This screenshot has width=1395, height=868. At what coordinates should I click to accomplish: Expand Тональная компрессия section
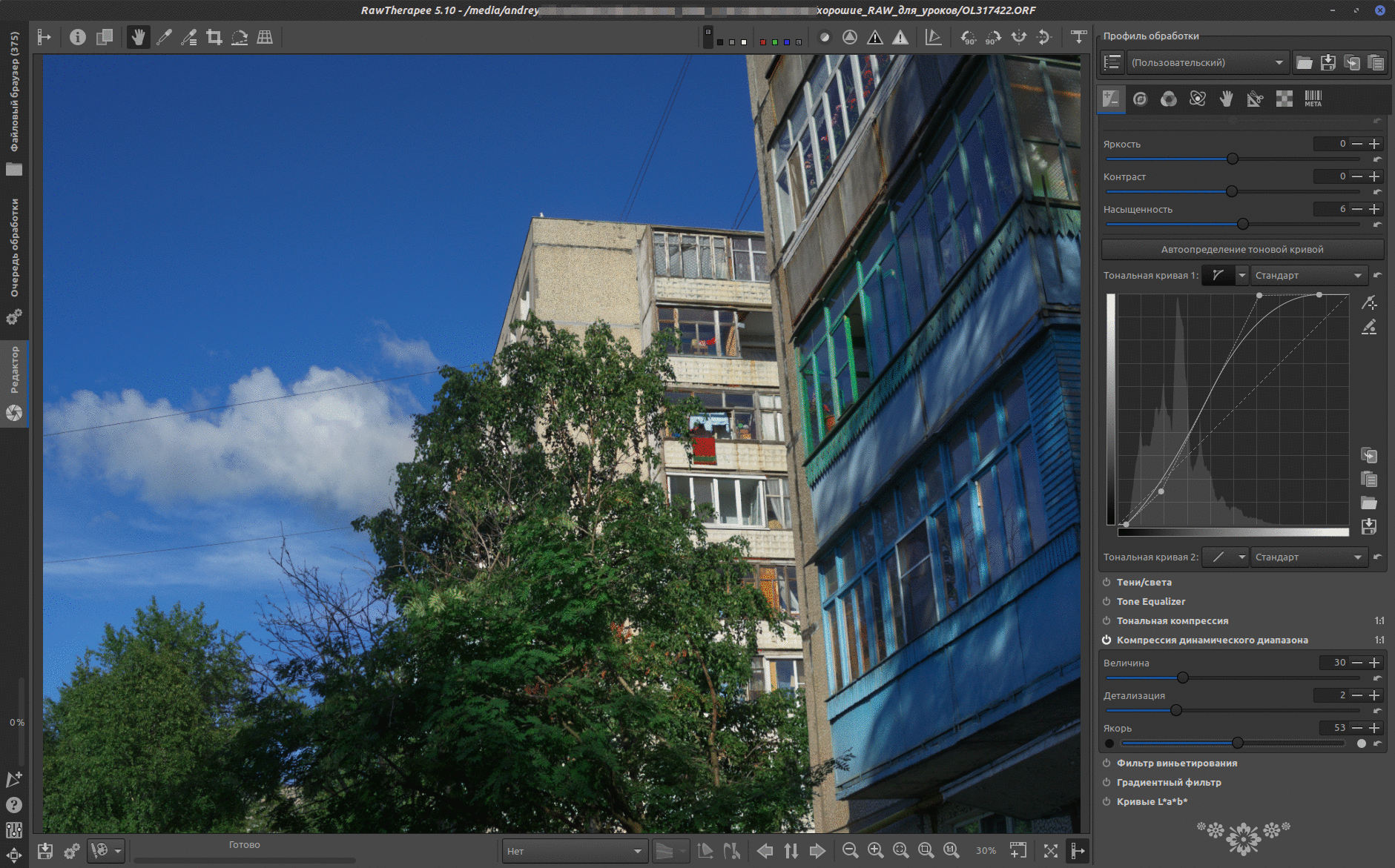pyautogui.click(x=1173, y=621)
